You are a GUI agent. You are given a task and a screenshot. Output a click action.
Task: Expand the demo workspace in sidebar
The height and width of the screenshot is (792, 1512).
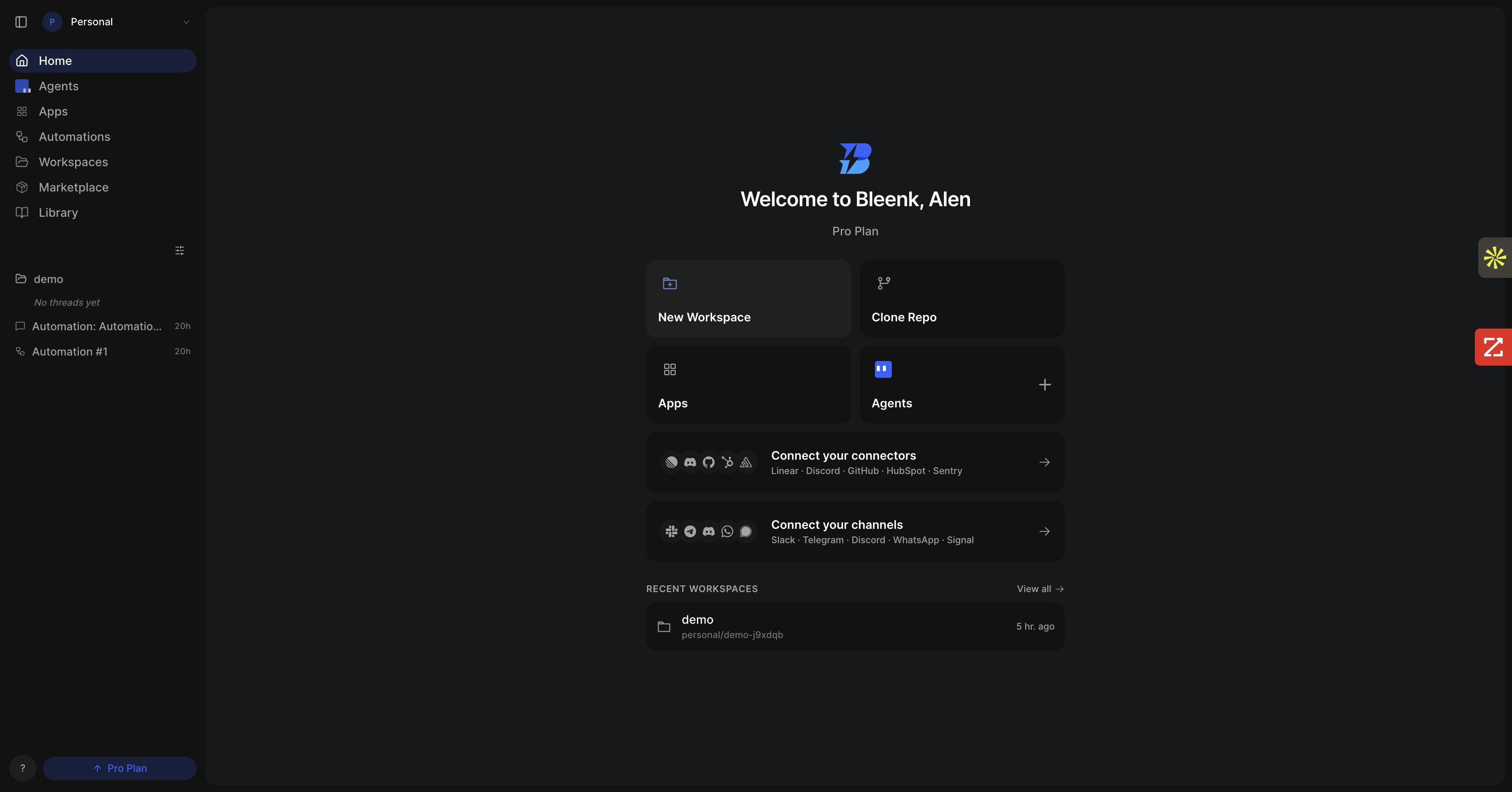tap(103, 279)
